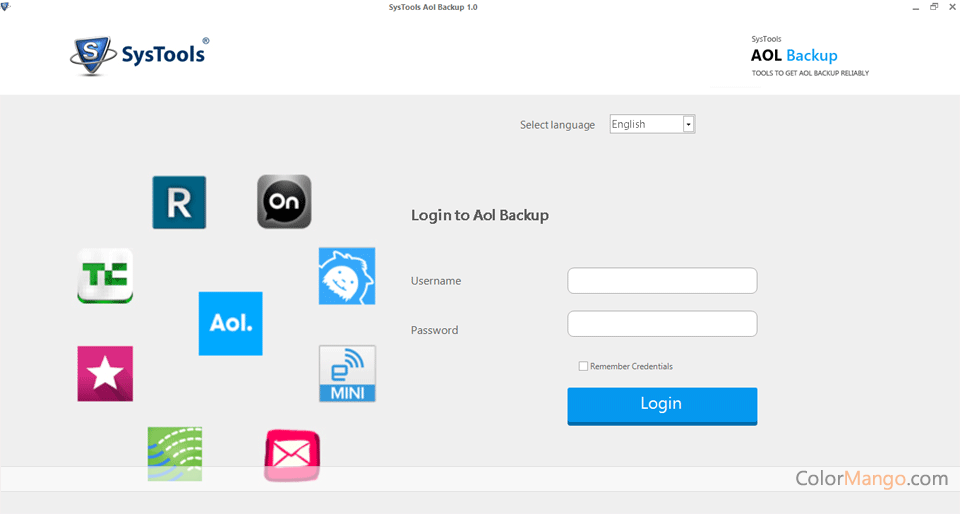This screenshot has width=960, height=514.
Task: Click the Password label text
Action: click(x=434, y=330)
